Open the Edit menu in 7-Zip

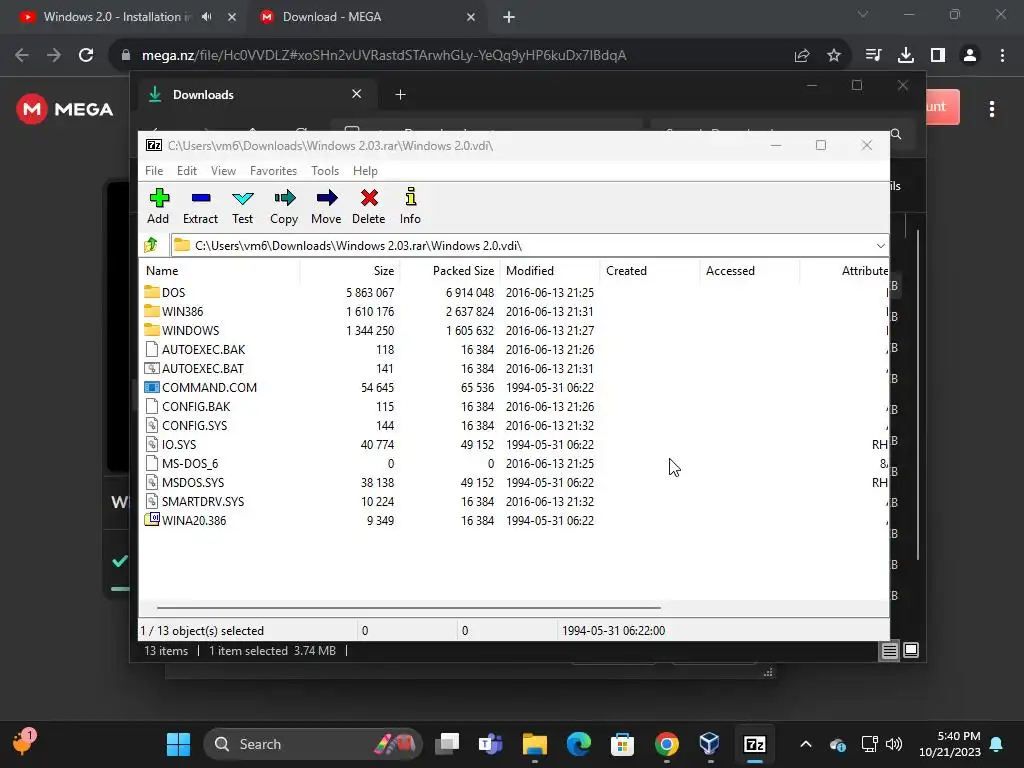[187, 170]
